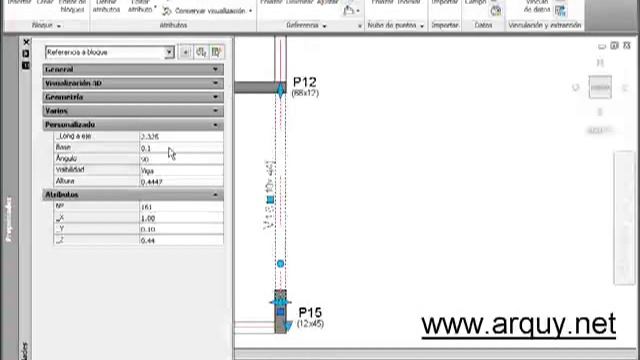This screenshot has height=360, width=640.
Task: Click the P12 column label
Action: (305, 82)
